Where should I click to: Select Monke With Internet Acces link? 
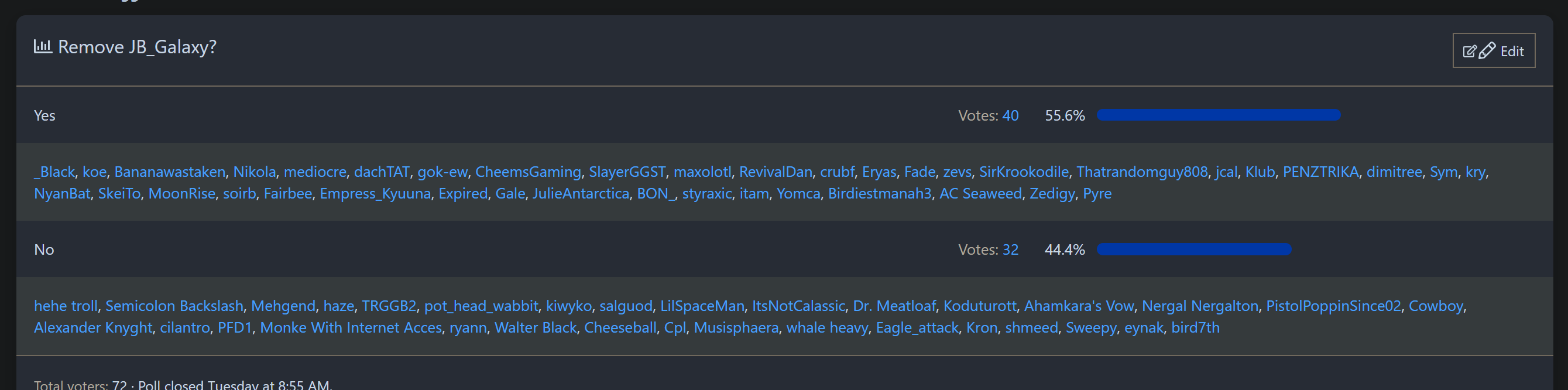351,328
